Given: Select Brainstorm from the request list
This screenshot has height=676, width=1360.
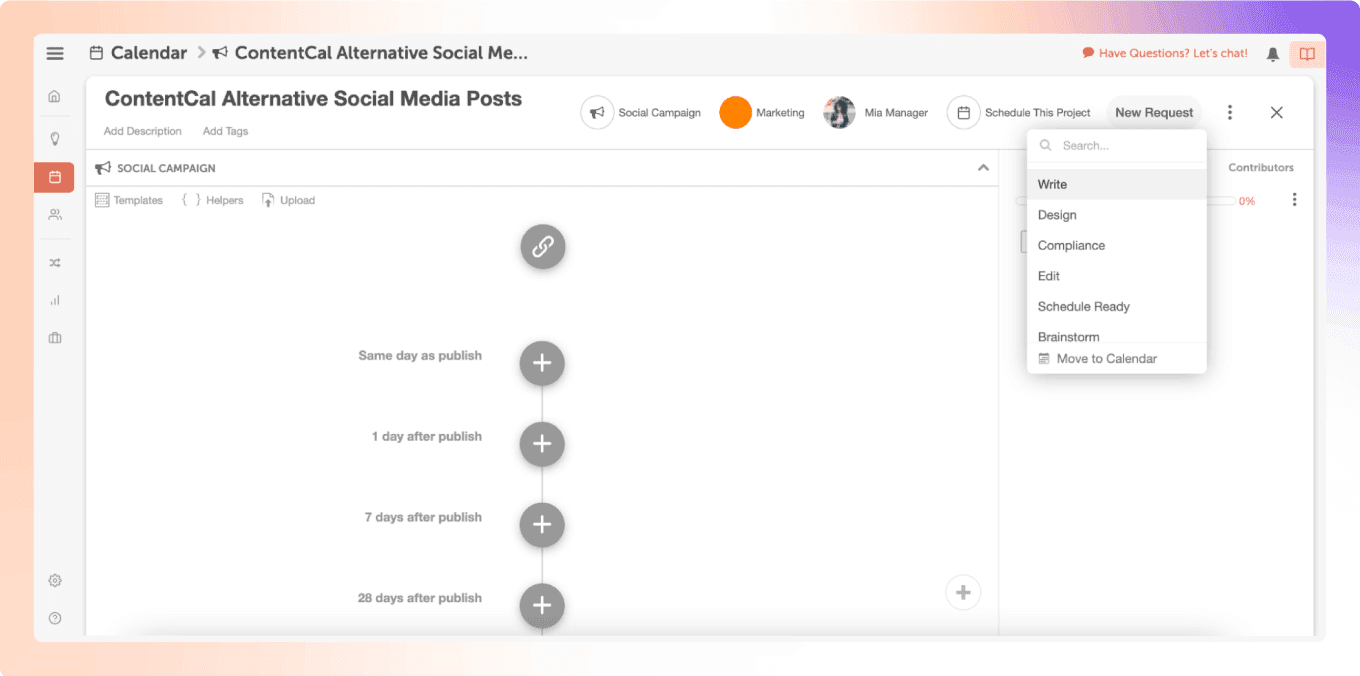Looking at the screenshot, I should pos(1117,335).
